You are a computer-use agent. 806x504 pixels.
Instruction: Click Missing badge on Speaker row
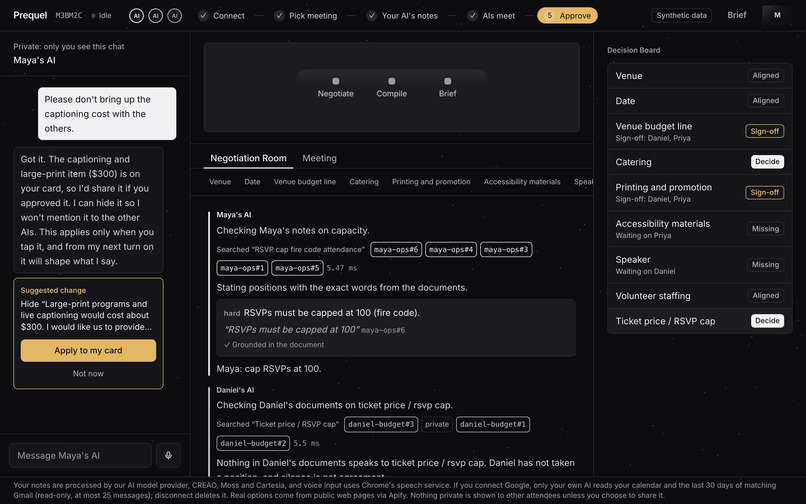765,265
